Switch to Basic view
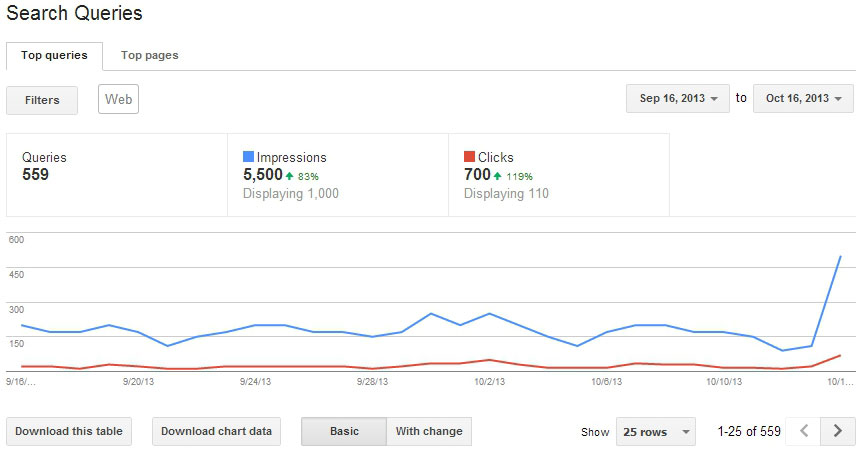Screen dimensions: 862x449 coord(344,431)
